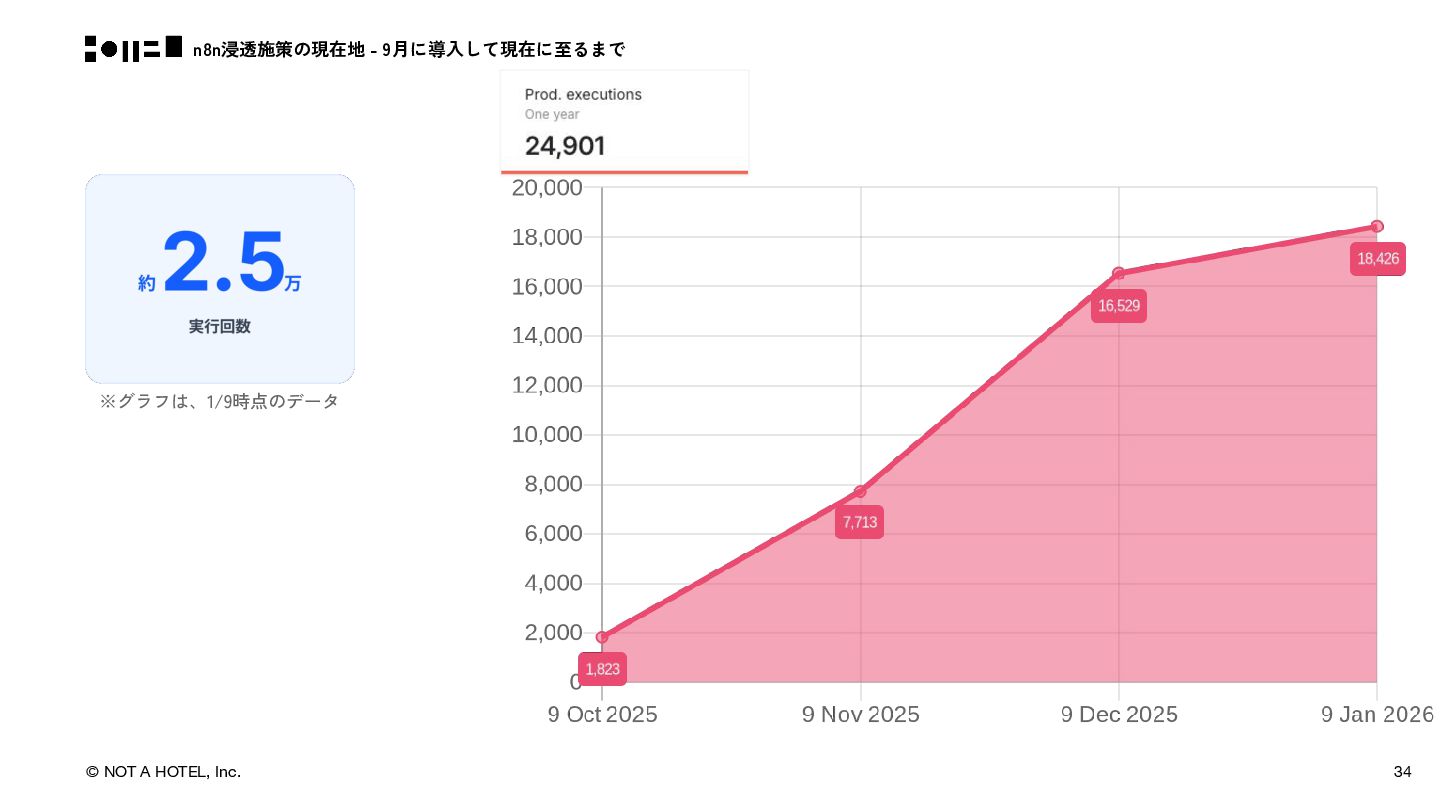Select the Prod. executions tab card
The width and height of the screenshot is (1440, 810).
624,121
